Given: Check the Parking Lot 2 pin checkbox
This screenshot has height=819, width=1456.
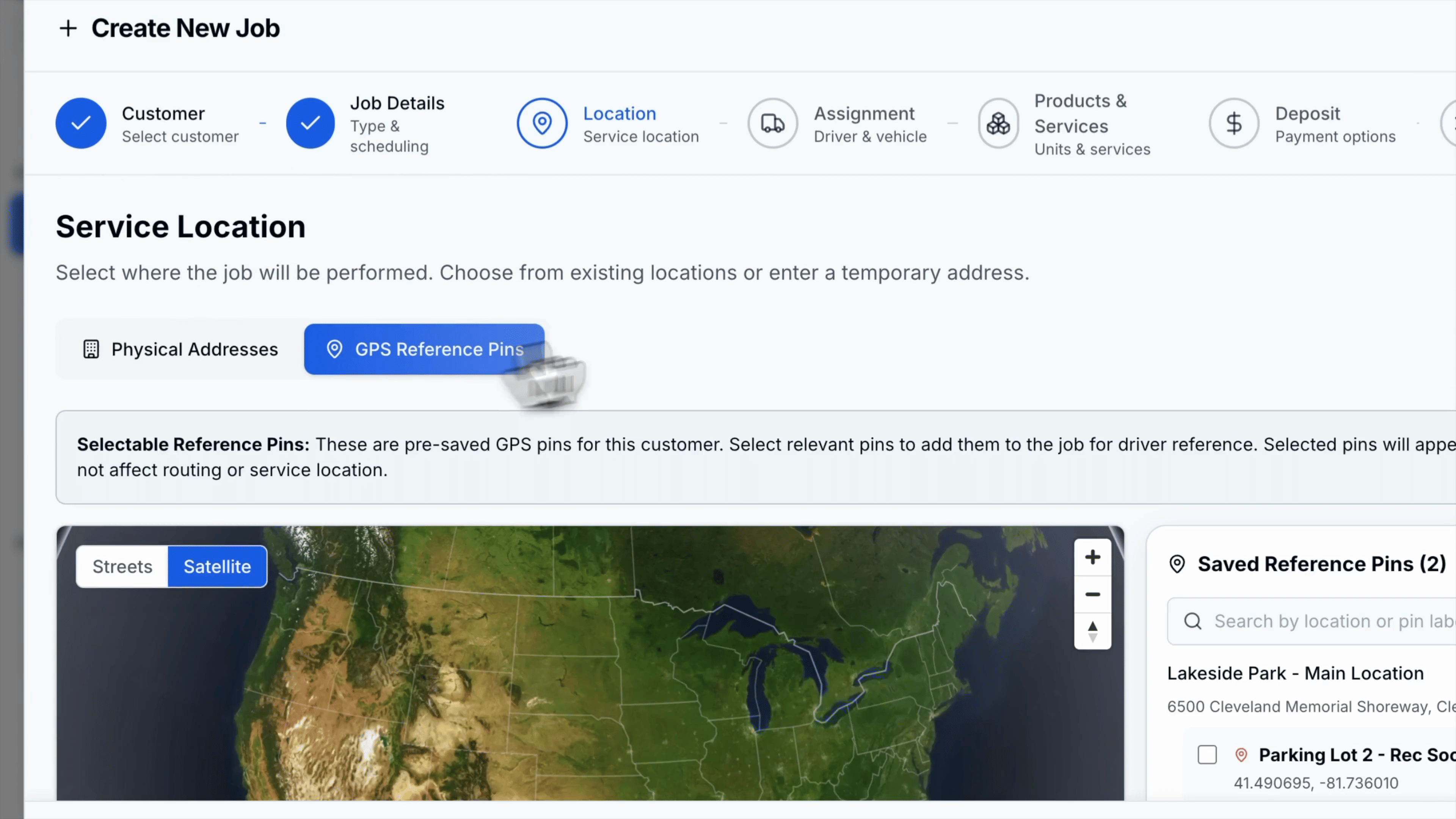Looking at the screenshot, I should coord(1207,755).
